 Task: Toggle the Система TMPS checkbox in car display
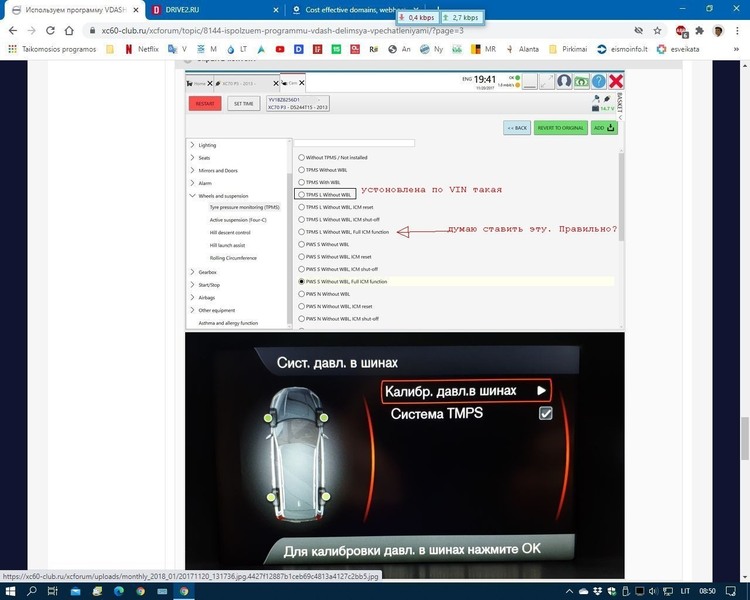tap(545, 413)
